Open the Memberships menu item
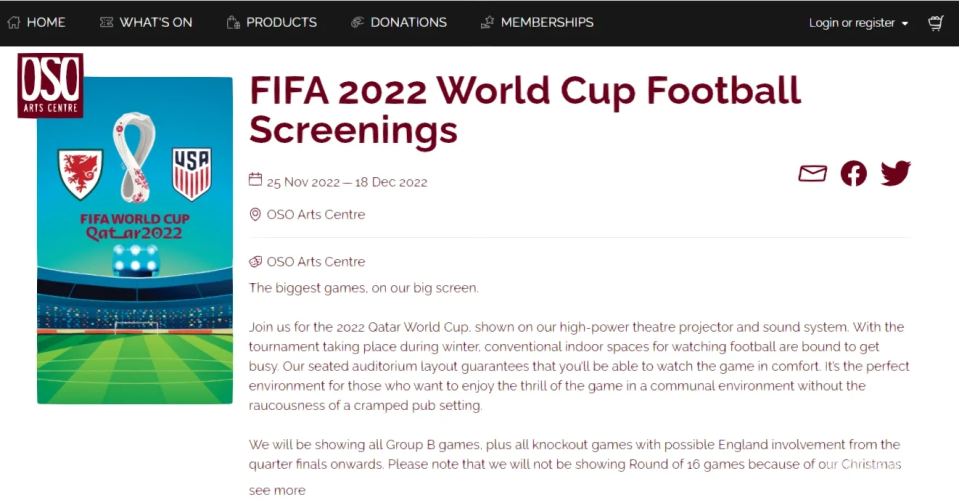This screenshot has height=500, width=959. pyautogui.click(x=546, y=22)
